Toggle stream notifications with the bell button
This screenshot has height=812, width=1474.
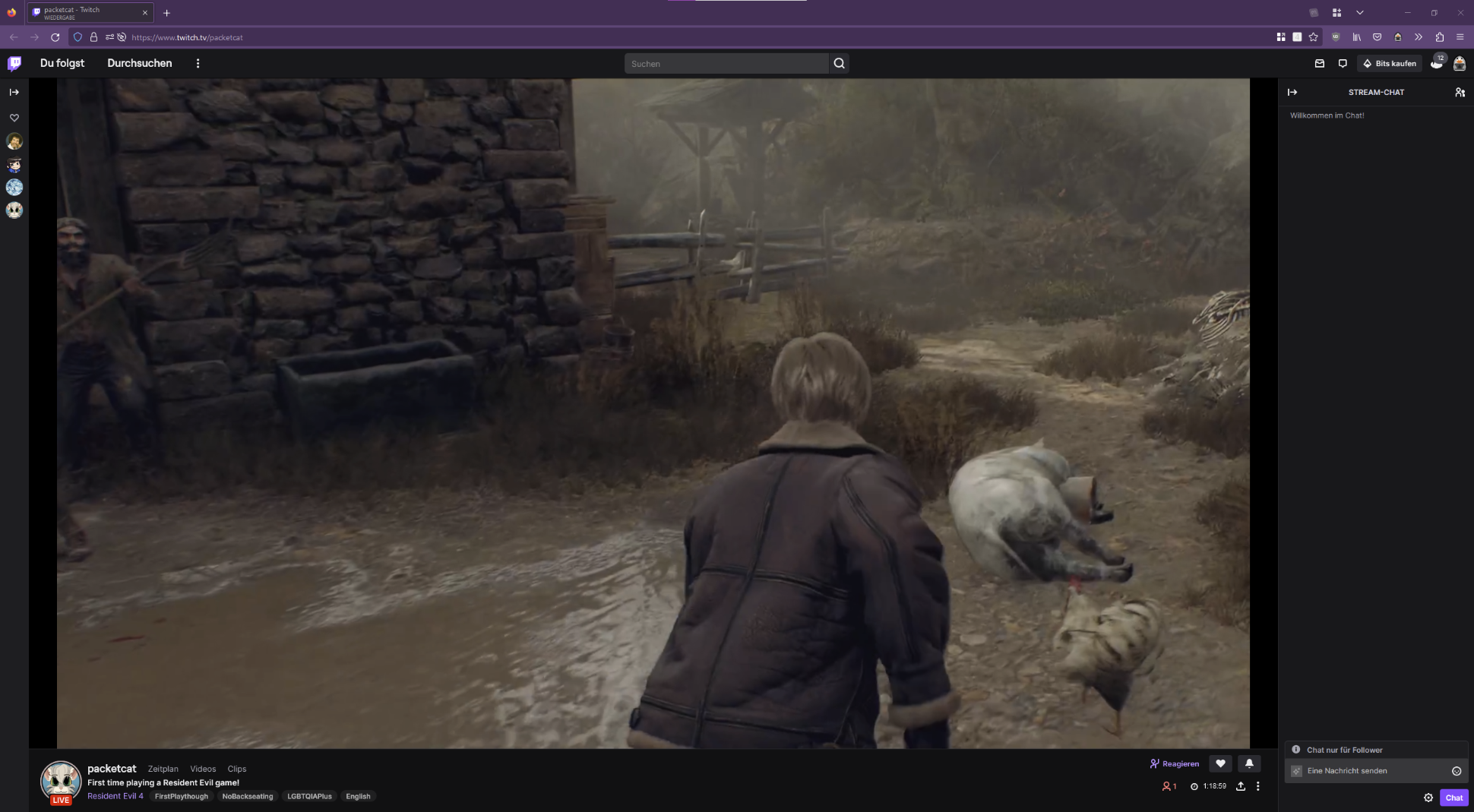pyautogui.click(x=1249, y=763)
